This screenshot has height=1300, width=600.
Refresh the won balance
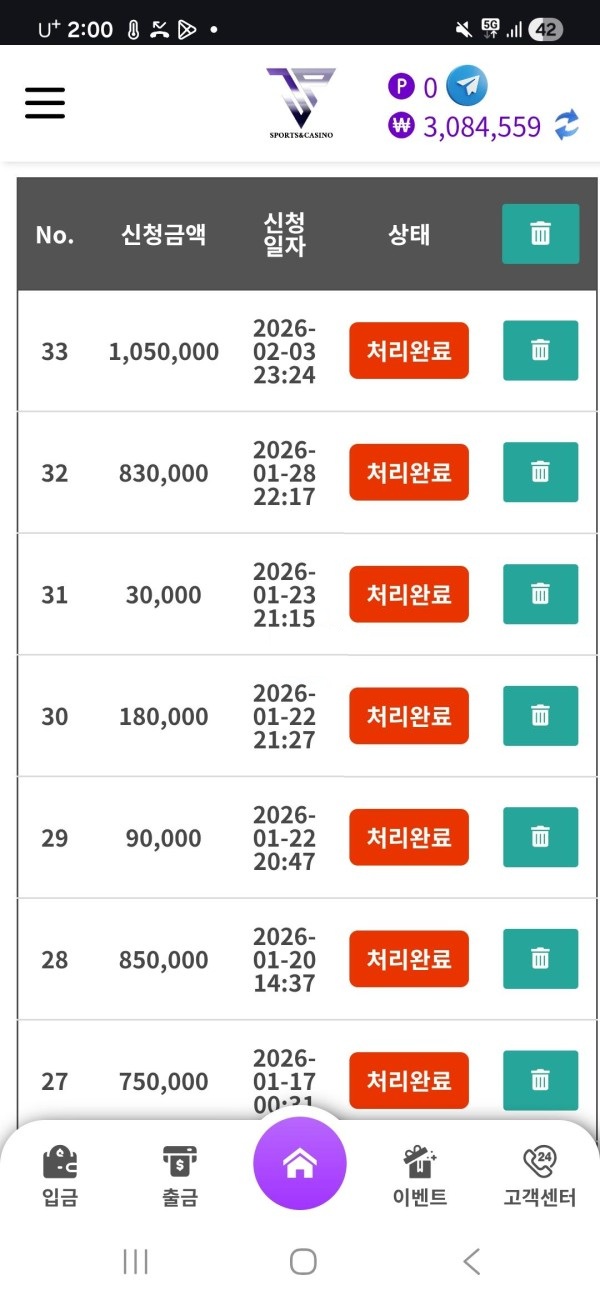(x=567, y=126)
